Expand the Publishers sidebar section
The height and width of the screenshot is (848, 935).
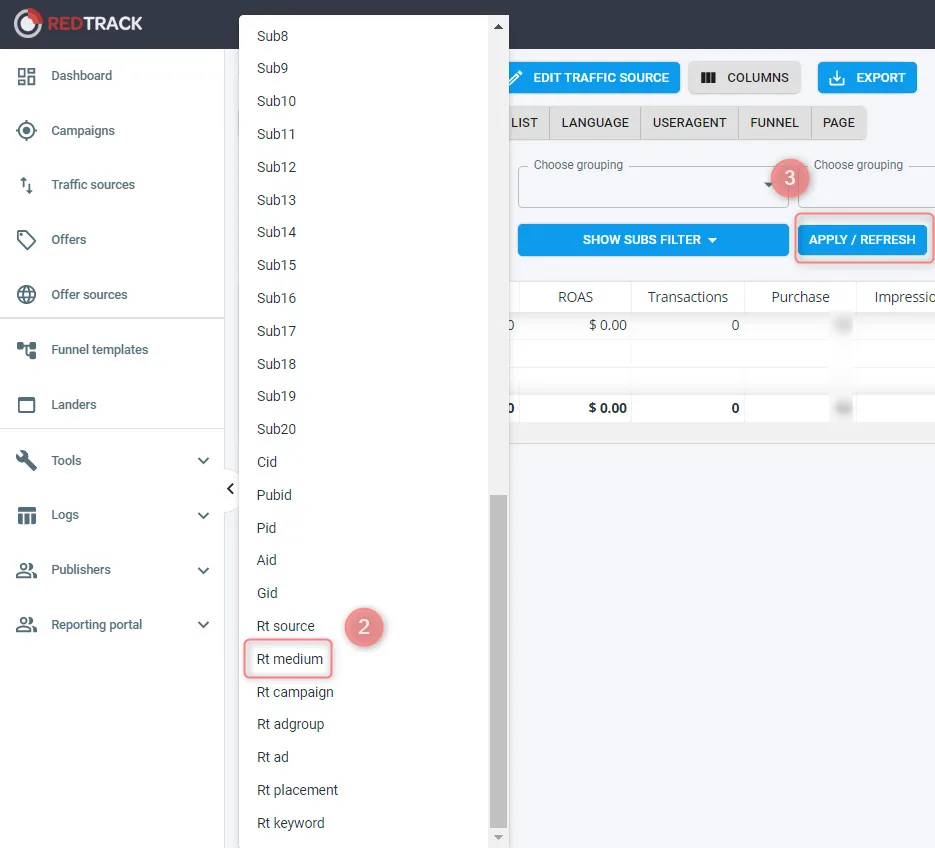(203, 570)
